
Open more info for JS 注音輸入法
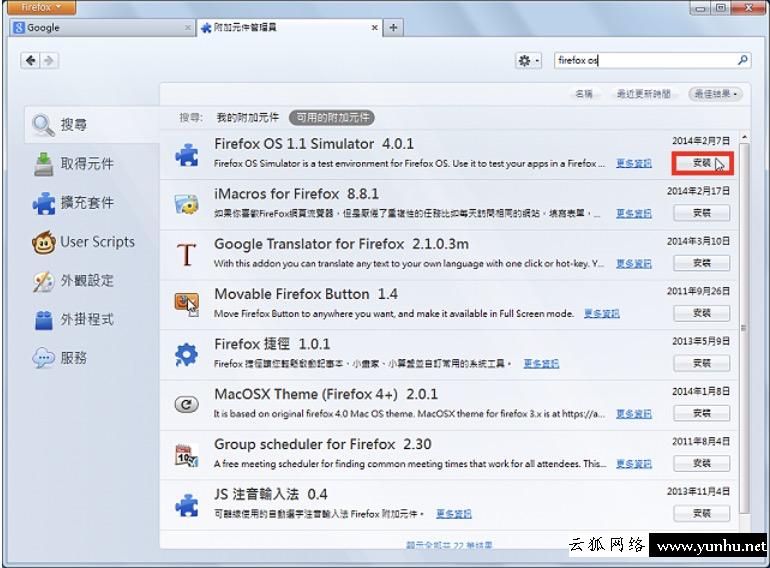tap(454, 514)
